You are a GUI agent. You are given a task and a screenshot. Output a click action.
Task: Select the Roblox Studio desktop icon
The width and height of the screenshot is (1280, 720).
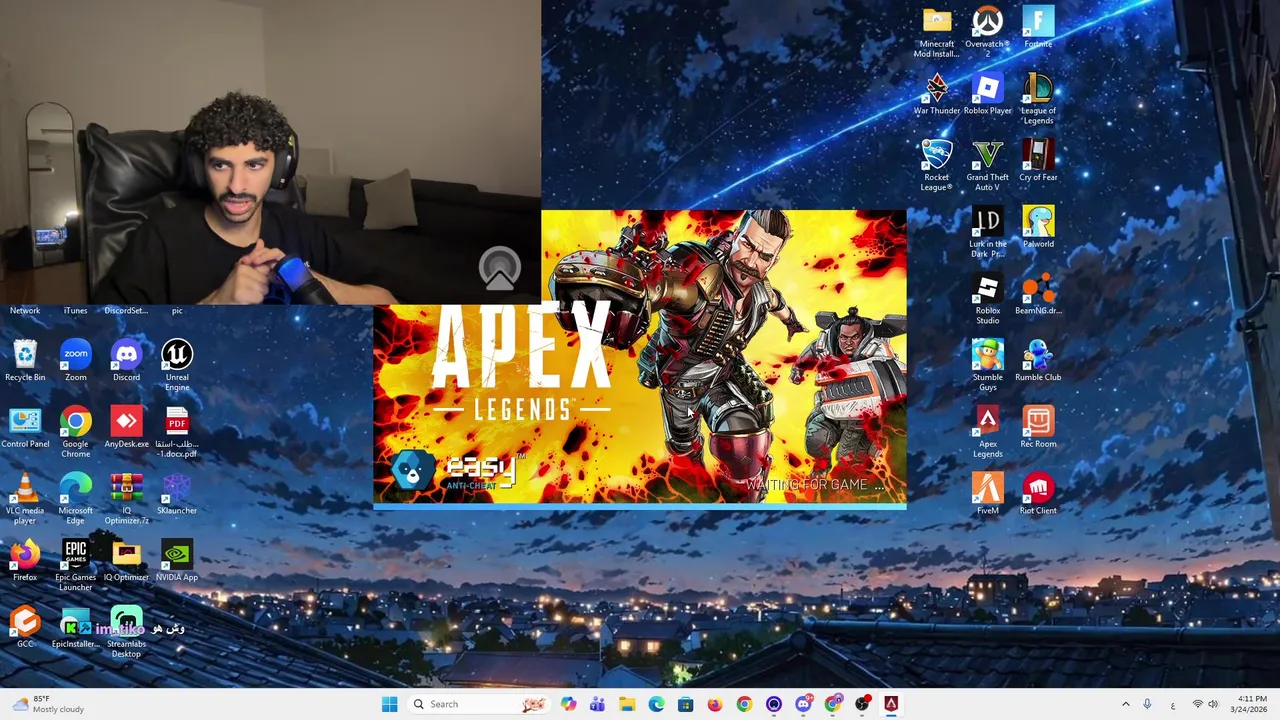click(x=987, y=299)
